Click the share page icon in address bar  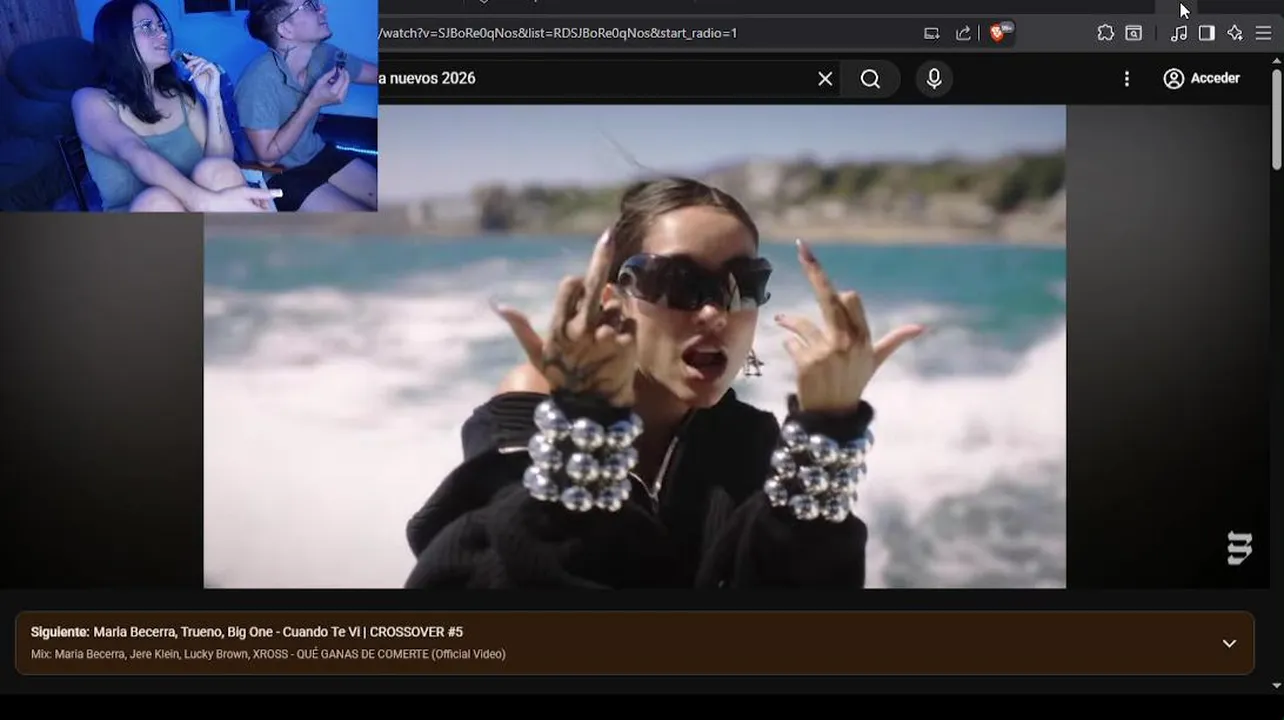[x=963, y=33]
